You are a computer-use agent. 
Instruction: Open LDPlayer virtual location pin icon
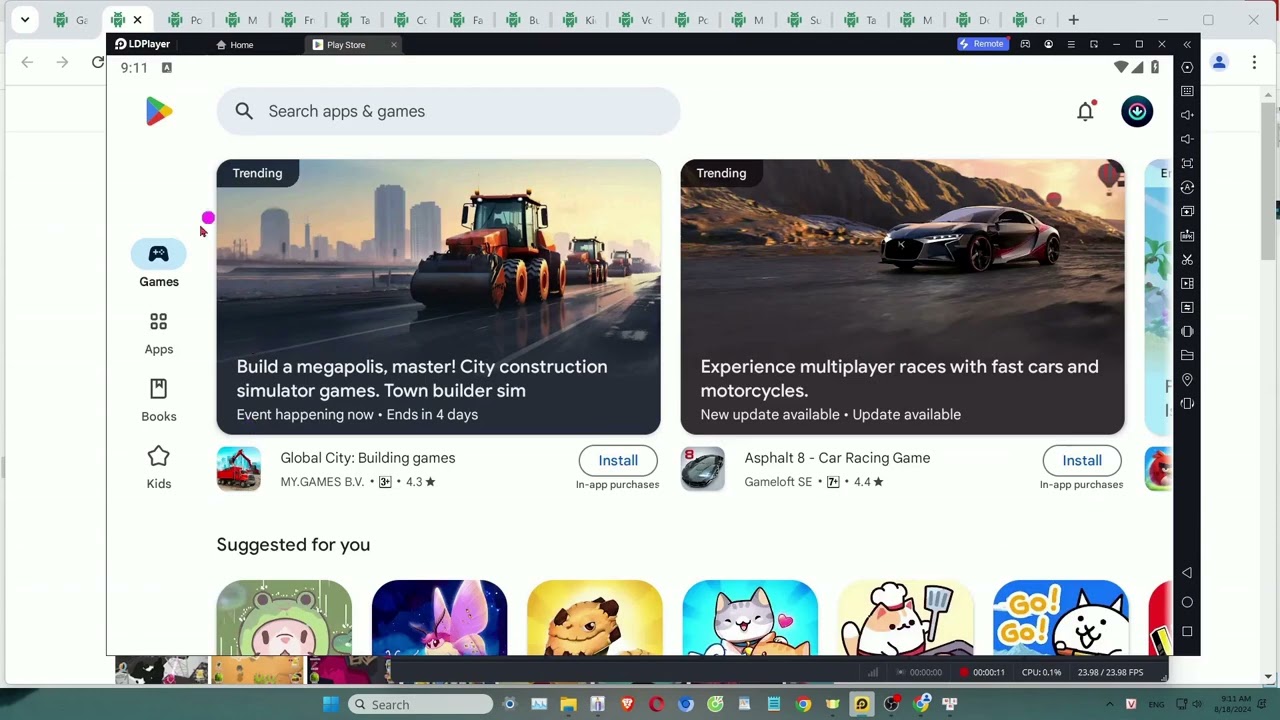click(1187, 379)
